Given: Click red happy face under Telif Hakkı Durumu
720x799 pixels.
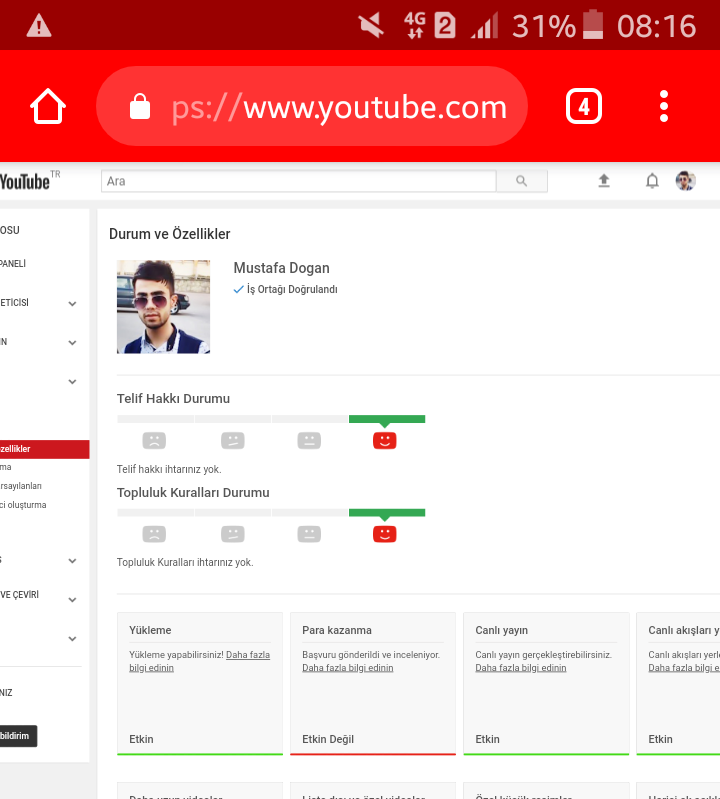Looking at the screenshot, I should [x=385, y=440].
